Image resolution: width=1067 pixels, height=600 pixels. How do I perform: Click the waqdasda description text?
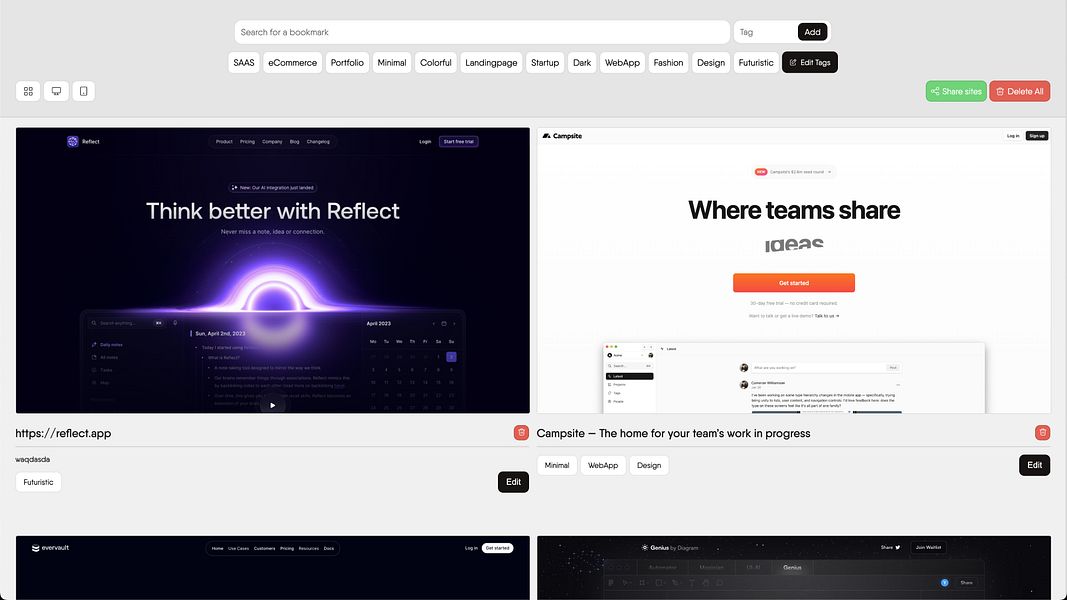click(33, 459)
